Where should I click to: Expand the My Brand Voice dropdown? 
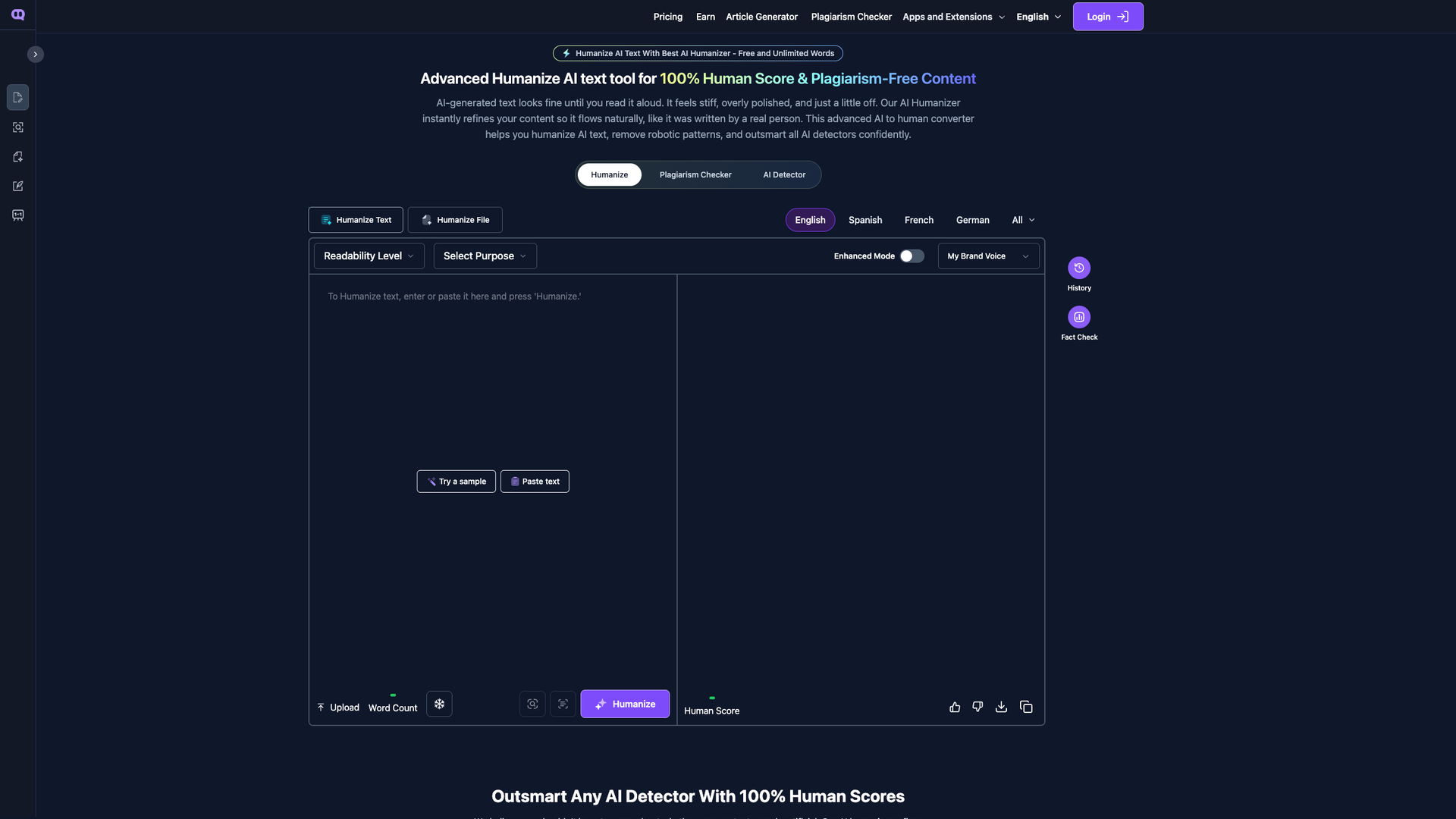click(x=988, y=256)
